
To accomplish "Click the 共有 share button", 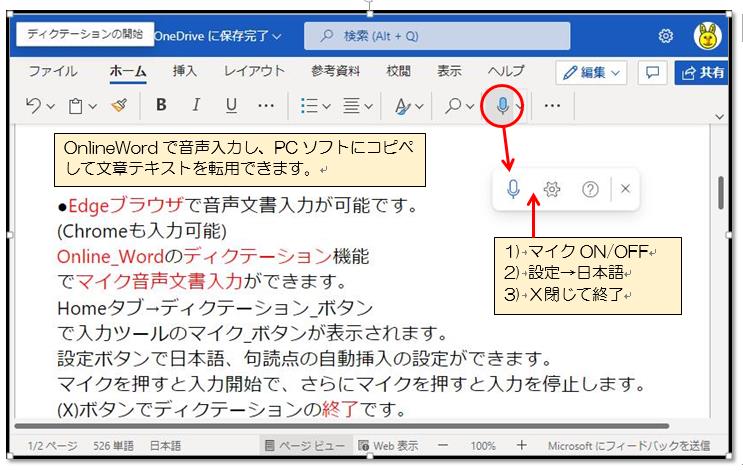I will coord(702,72).
